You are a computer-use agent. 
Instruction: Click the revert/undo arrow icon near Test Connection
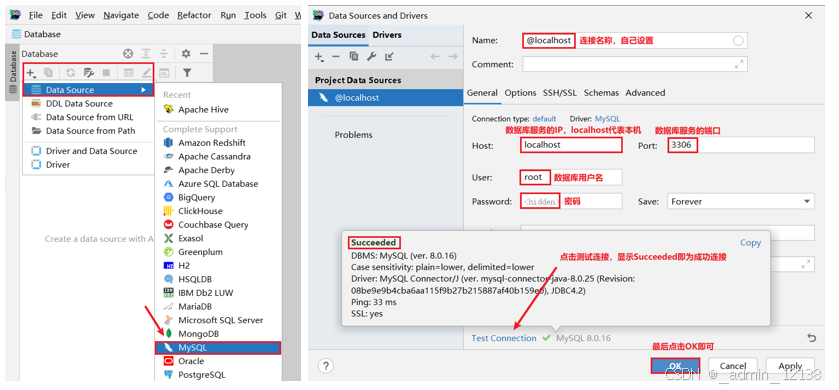(x=811, y=338)
